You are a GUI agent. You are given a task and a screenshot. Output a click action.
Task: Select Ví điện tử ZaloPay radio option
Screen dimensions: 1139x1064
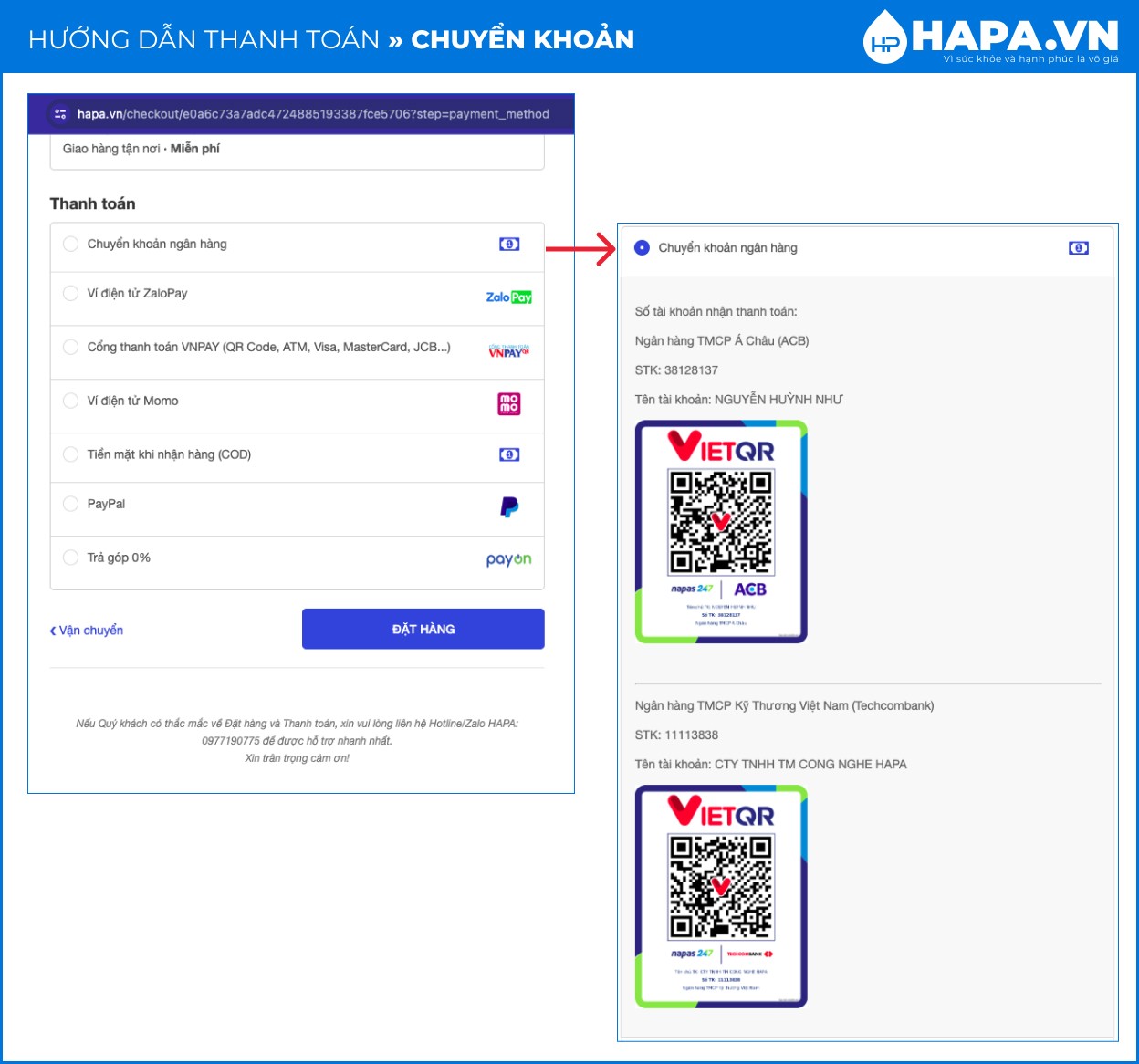[70, 293]
